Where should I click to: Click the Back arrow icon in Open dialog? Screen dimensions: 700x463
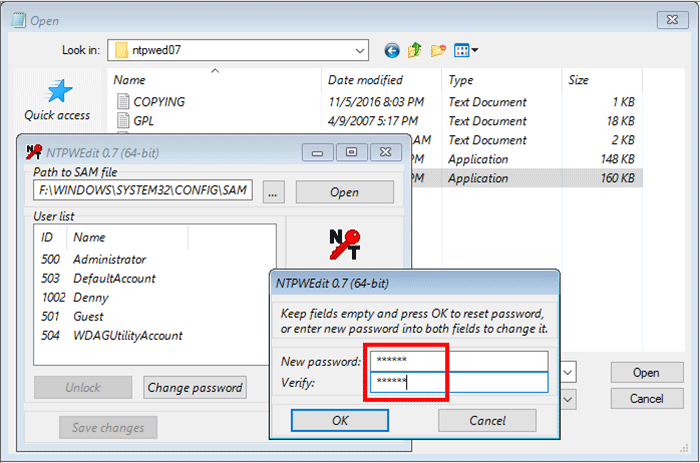(x=392, y=50)
